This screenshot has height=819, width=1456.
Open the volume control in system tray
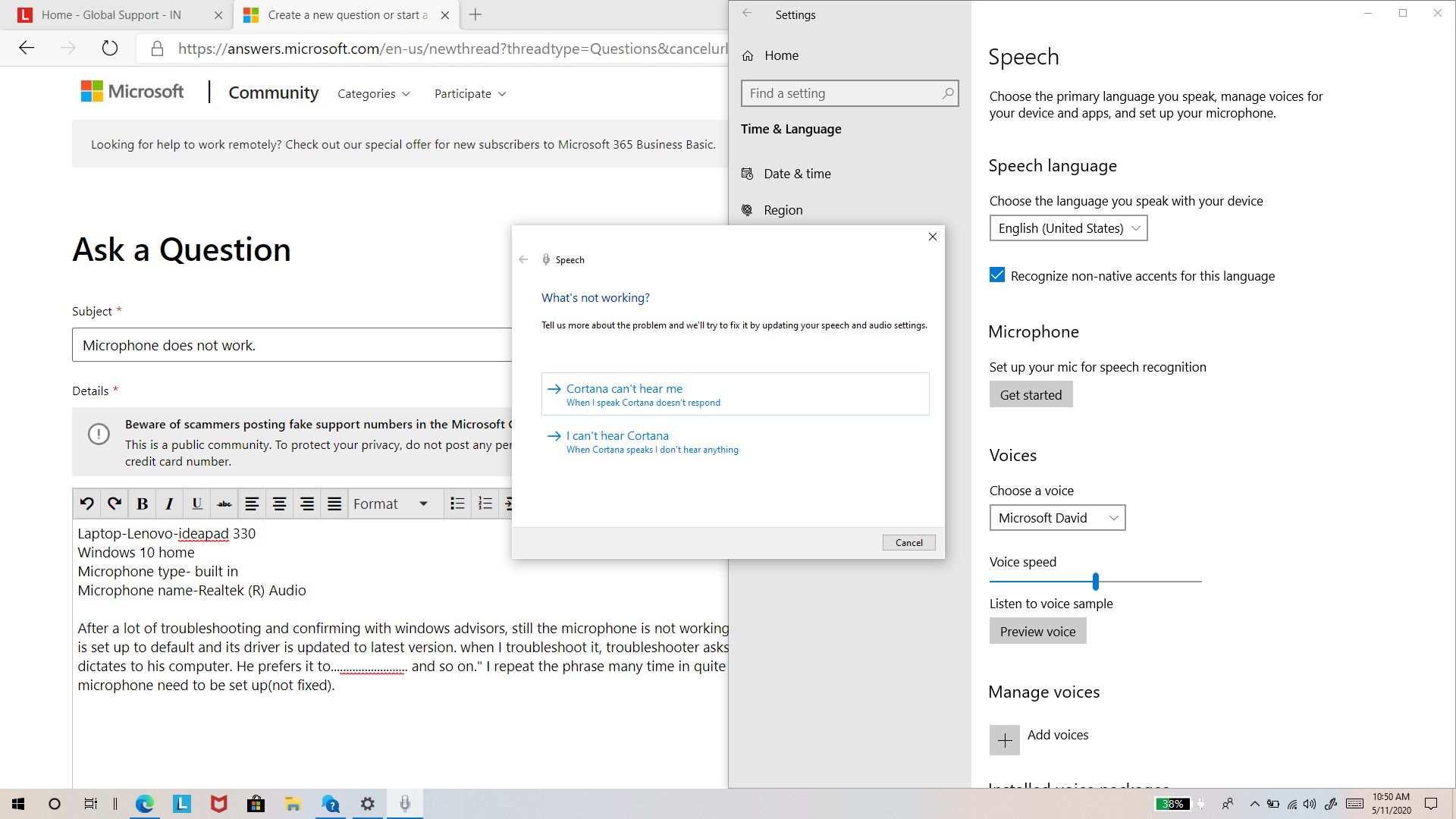[1310, 804]
